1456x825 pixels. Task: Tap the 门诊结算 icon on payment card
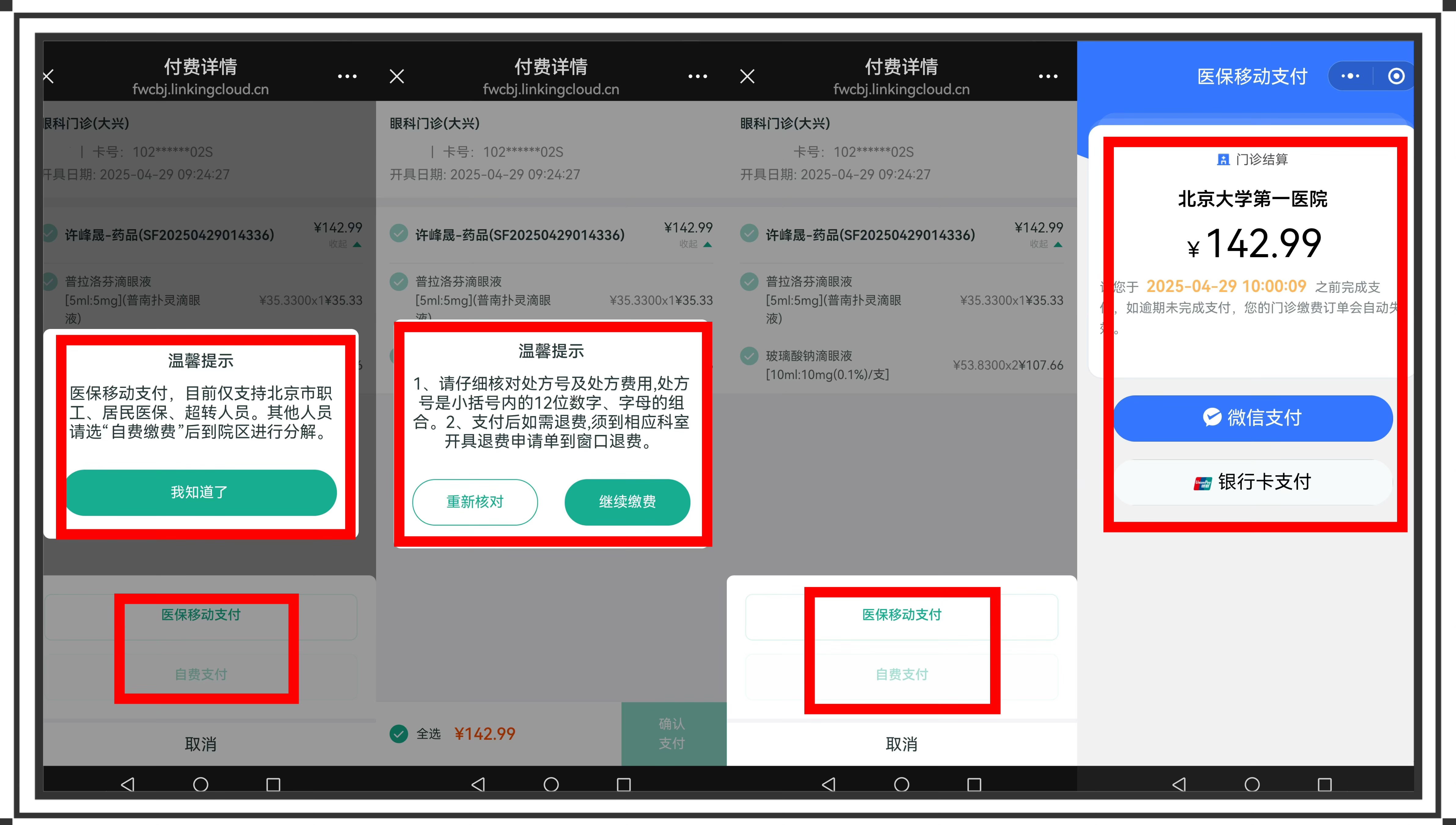(x=1223, y=160)
